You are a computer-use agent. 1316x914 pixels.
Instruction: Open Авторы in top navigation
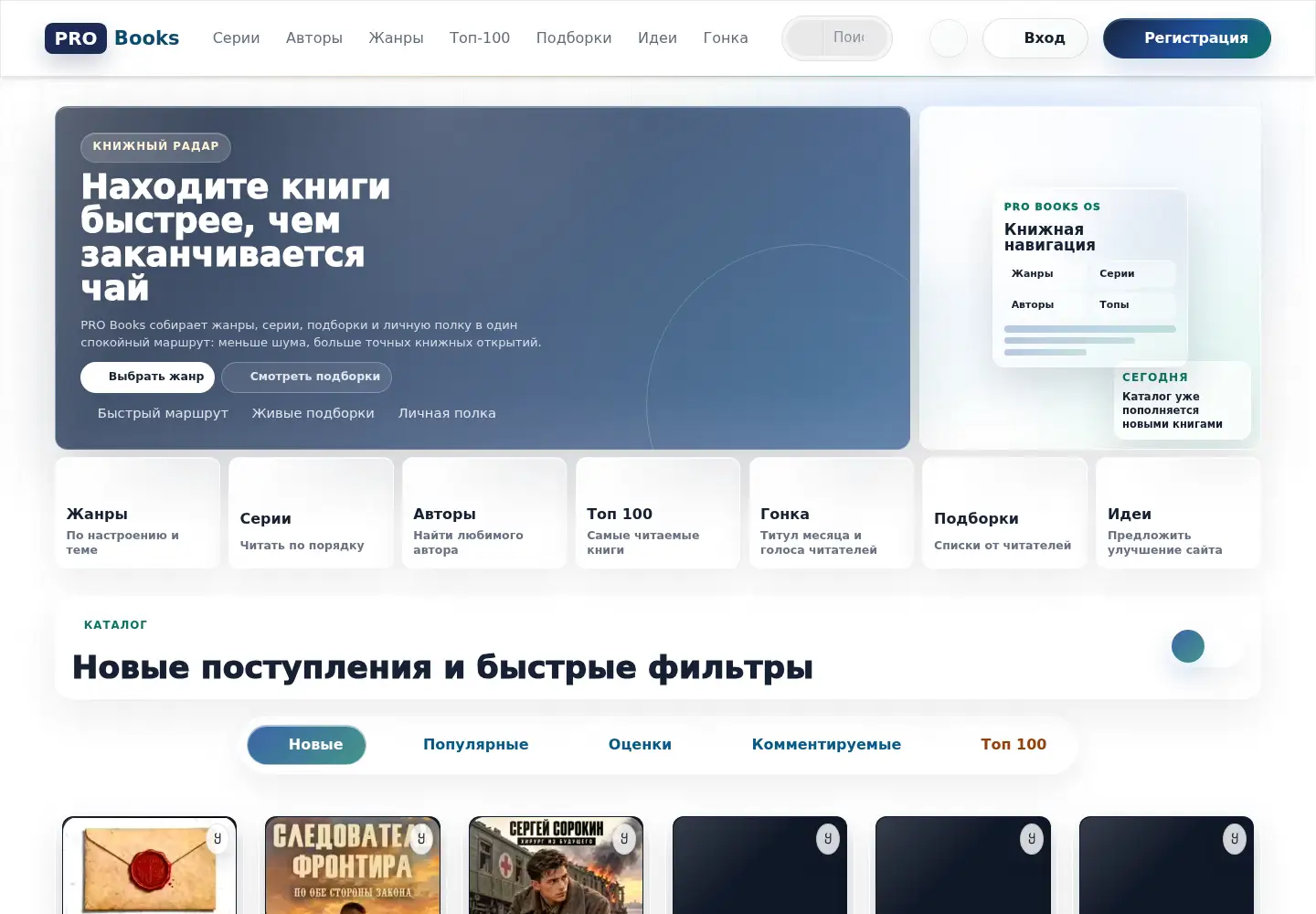(314, 38)
